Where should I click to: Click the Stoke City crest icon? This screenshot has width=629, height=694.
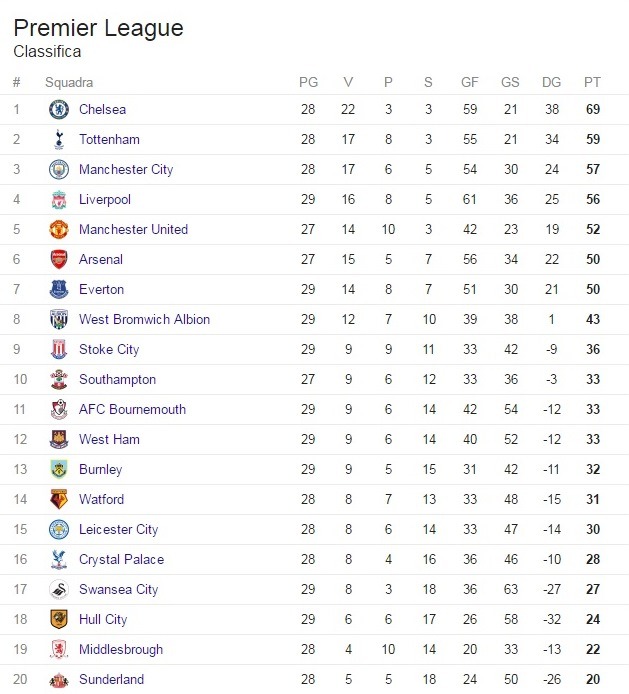pos(58,350)
